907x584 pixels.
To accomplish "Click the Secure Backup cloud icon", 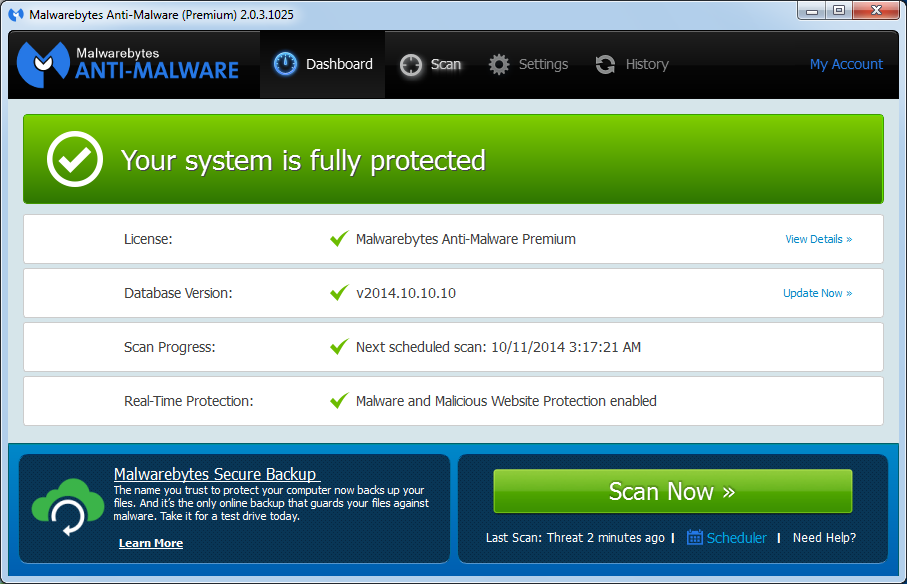I will click(67, 507).
